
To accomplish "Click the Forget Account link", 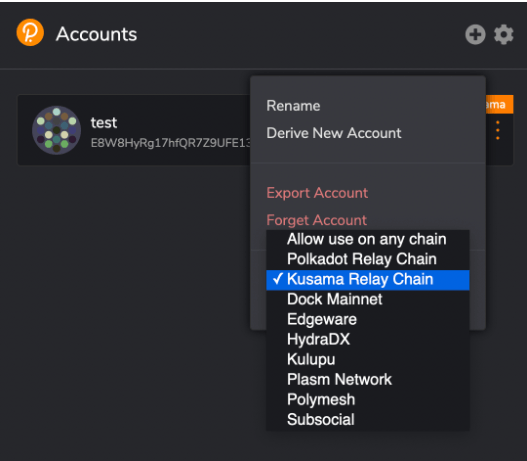I will [x=316, y=220].
